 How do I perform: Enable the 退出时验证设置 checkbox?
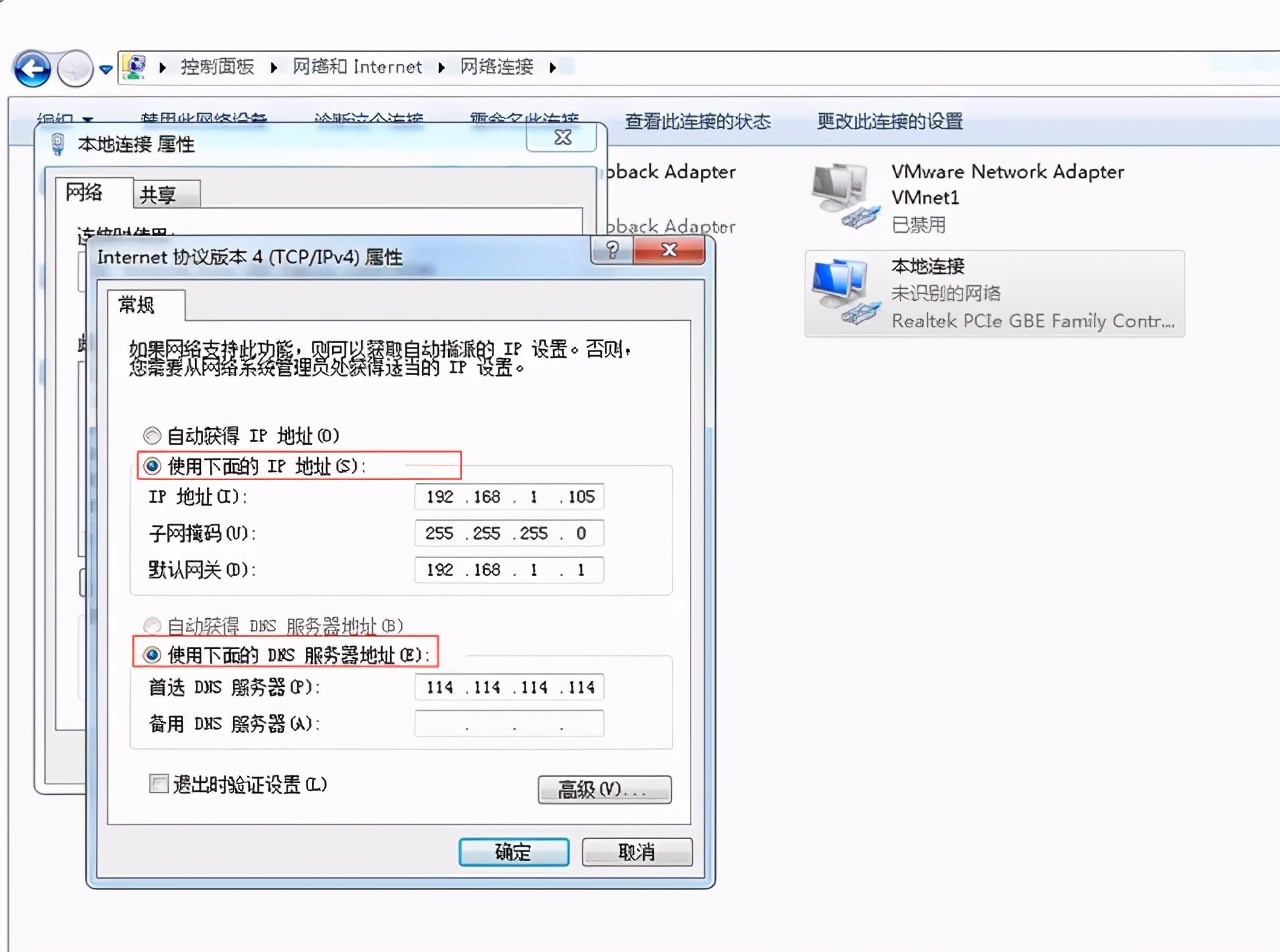(x=158, y=784)
